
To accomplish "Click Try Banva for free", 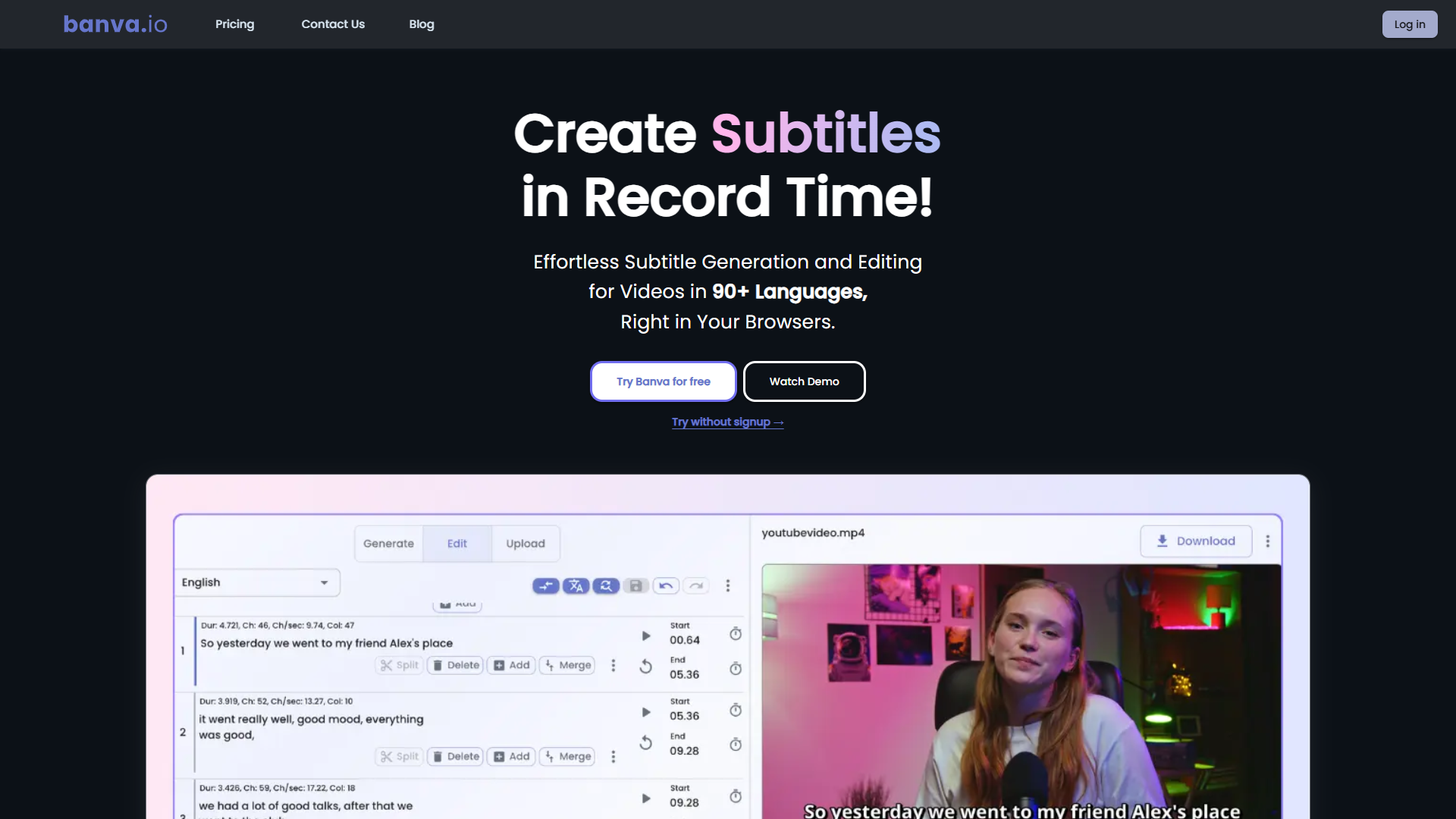I will point(664,381).
